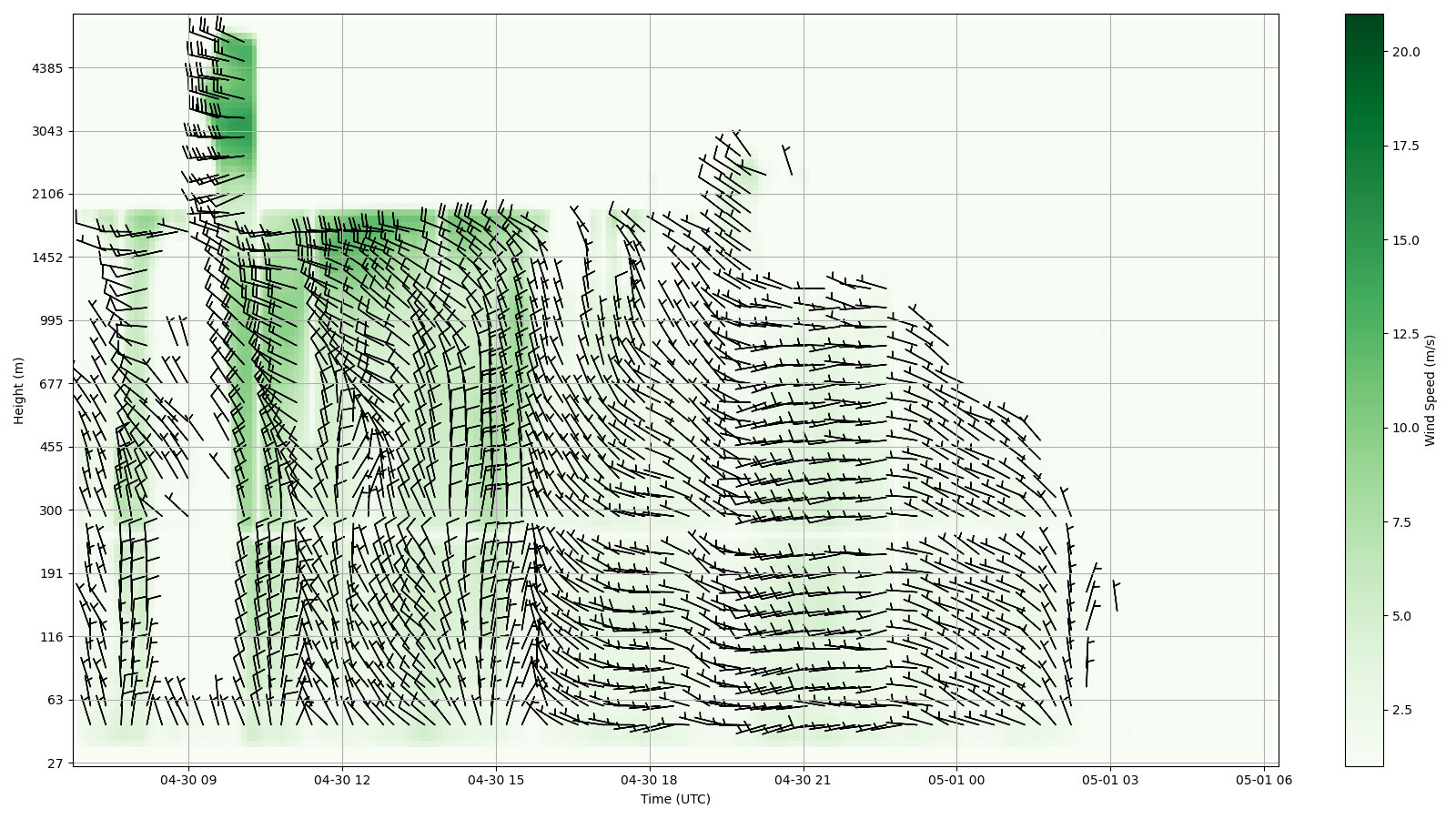Screen dimensions: 1456x819
Task: Click the 27 height tick label
Action: pyautogui.click(x=55, y=763)
